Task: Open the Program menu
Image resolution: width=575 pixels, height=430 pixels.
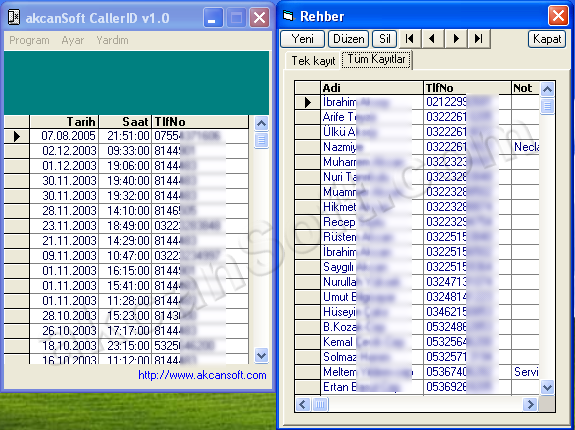Action: tap(29, 40)
